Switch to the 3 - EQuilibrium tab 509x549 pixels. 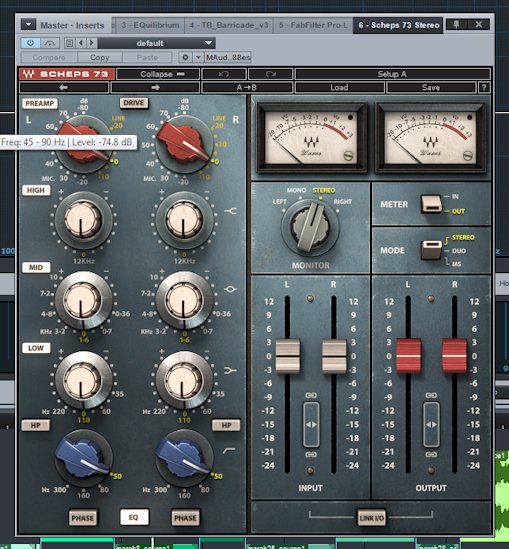pos(150,25)
